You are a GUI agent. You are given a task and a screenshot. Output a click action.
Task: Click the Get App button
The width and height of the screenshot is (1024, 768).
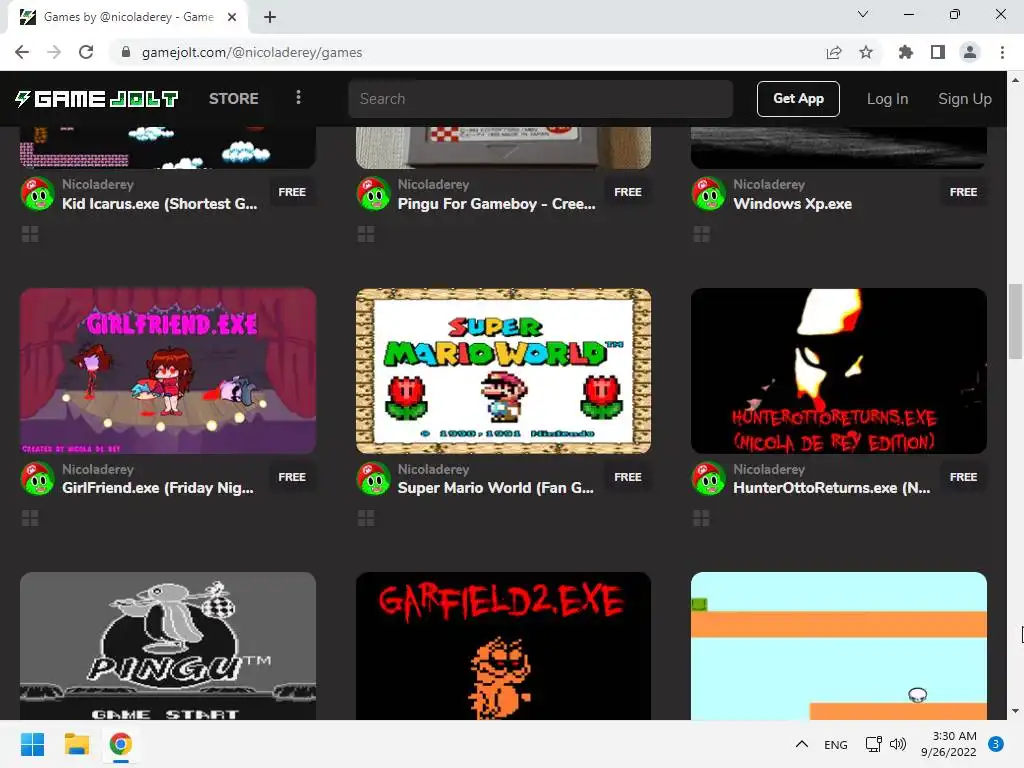[x=798, y=99]
